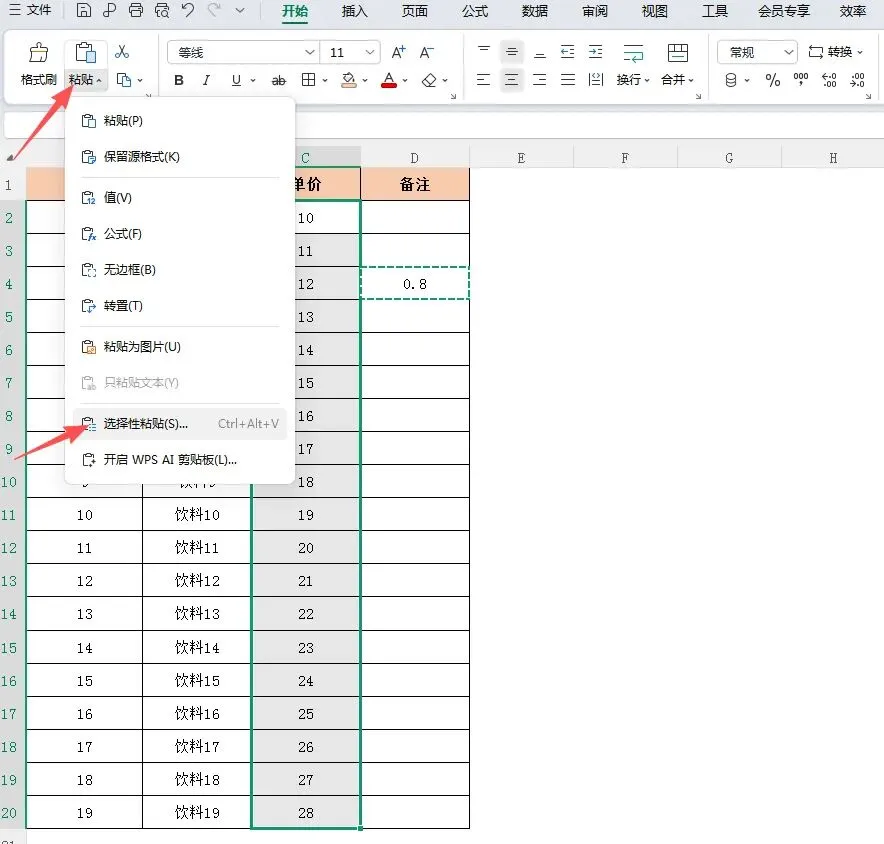
Task: Click the Redo arrow icon
Action: click(x=214, y=10)
